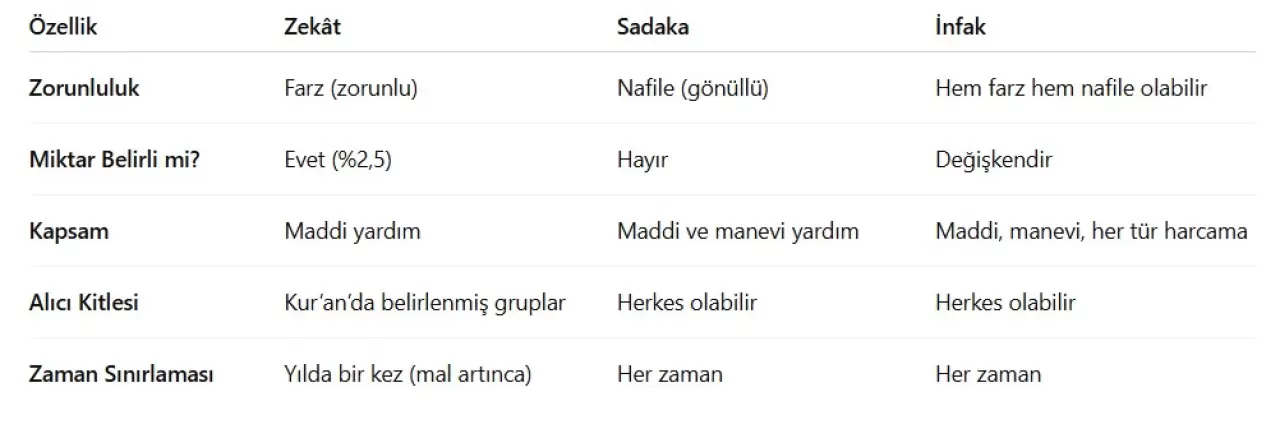Click the Sadaka column header
The width and height of the screenshot is (1280, 438).
click(x=652, y=27)
